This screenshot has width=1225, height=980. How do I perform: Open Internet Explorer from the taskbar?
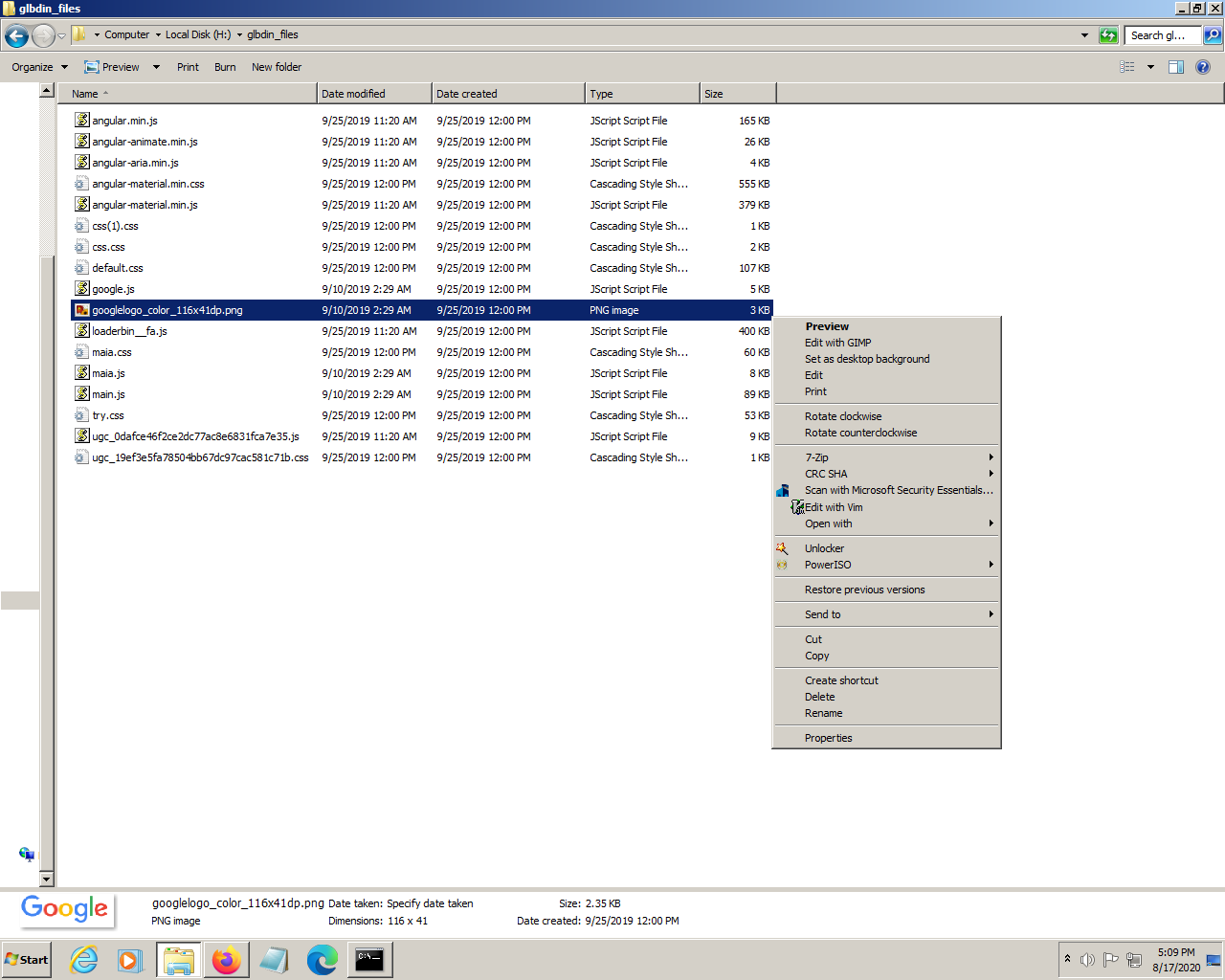click(x=84, y=960)
